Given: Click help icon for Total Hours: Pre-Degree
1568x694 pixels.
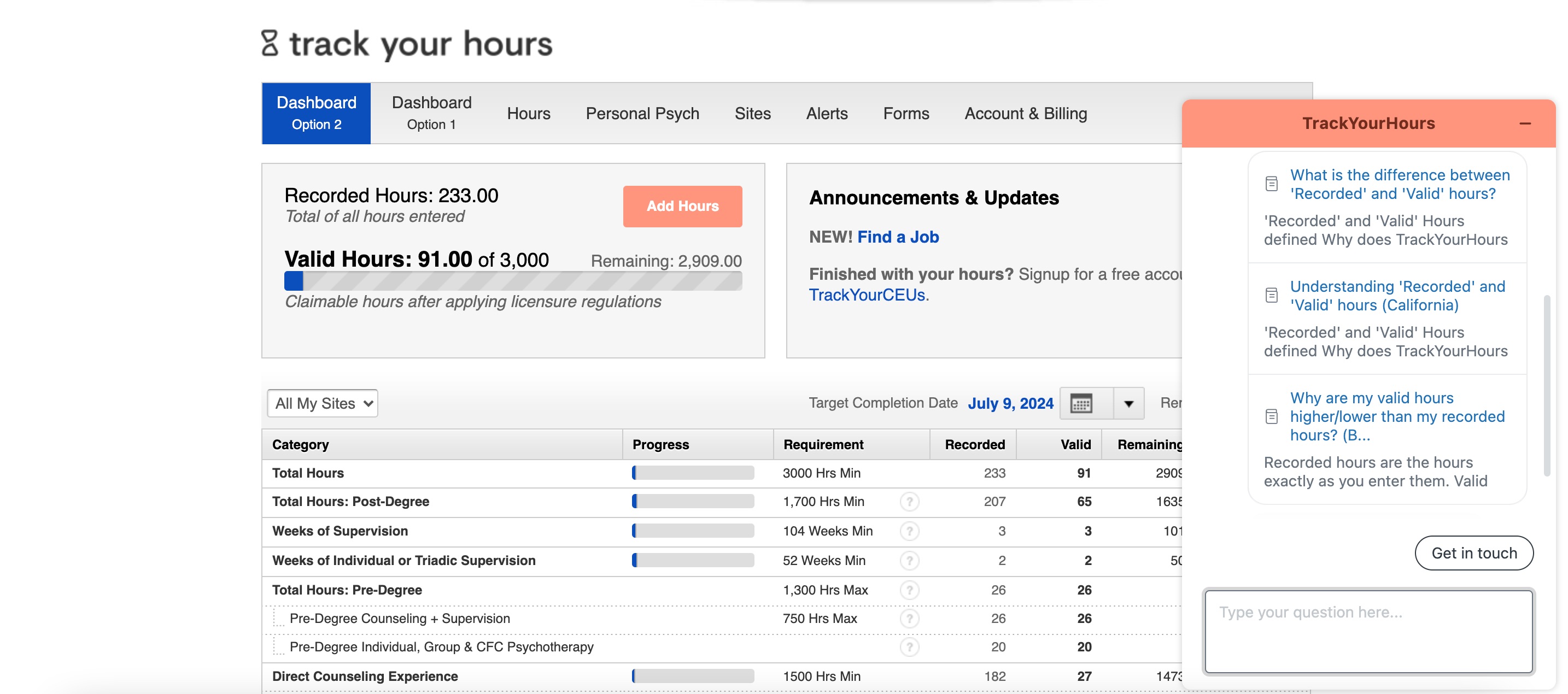Looking at the screenshot, I should coord(909,590).
